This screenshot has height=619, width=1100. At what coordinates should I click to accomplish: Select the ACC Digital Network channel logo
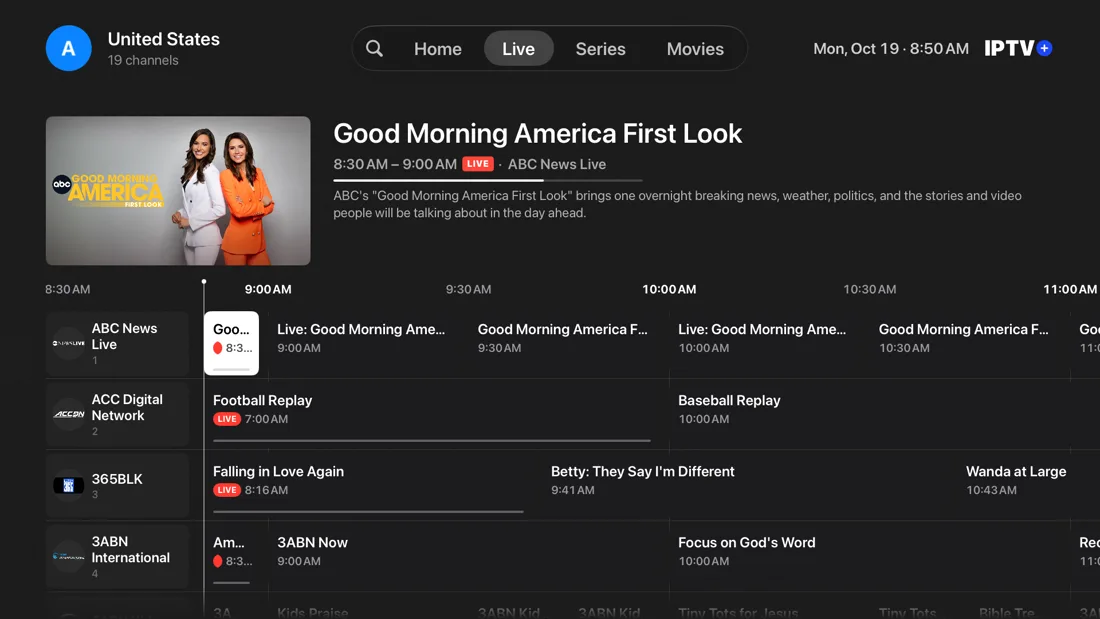69,415
